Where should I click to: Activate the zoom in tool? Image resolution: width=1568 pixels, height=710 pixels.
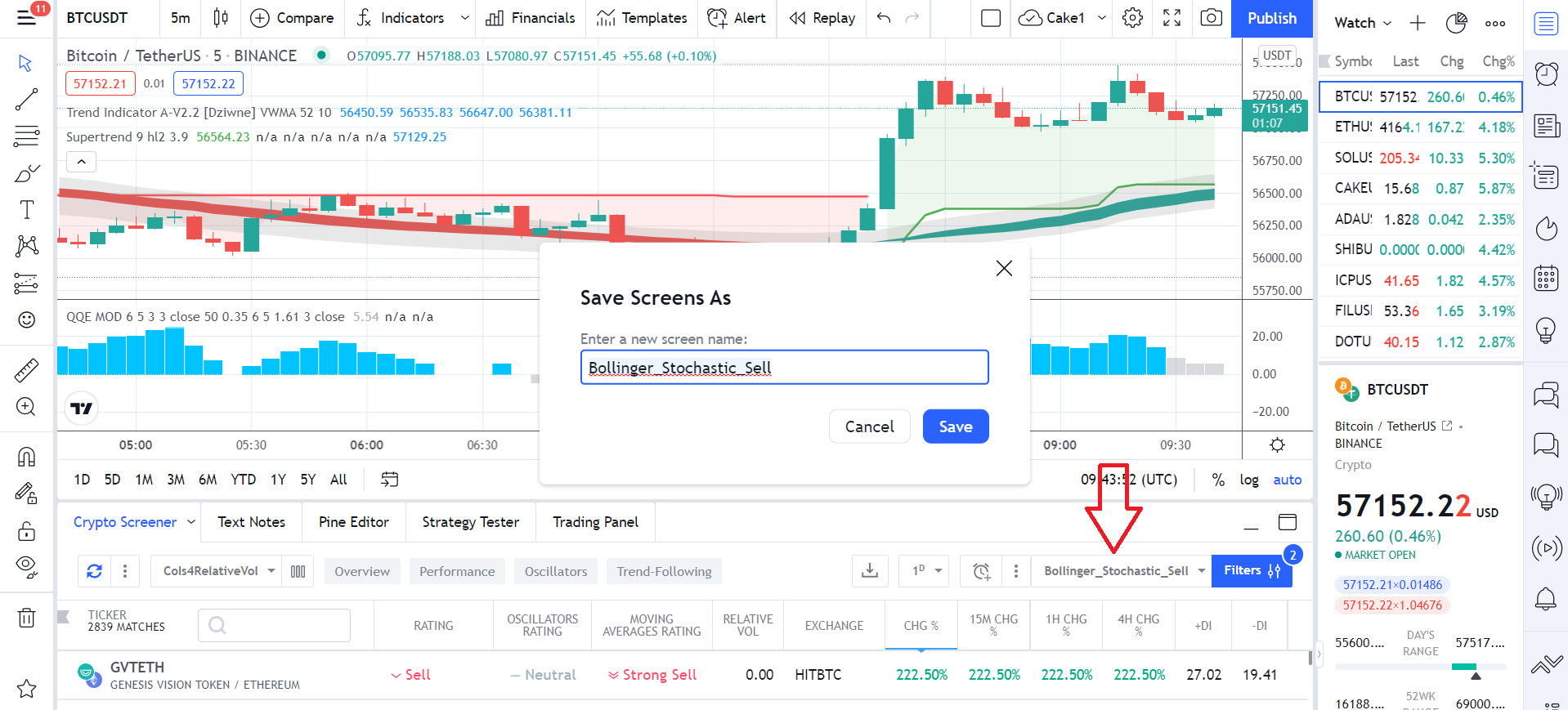(26, 407)
